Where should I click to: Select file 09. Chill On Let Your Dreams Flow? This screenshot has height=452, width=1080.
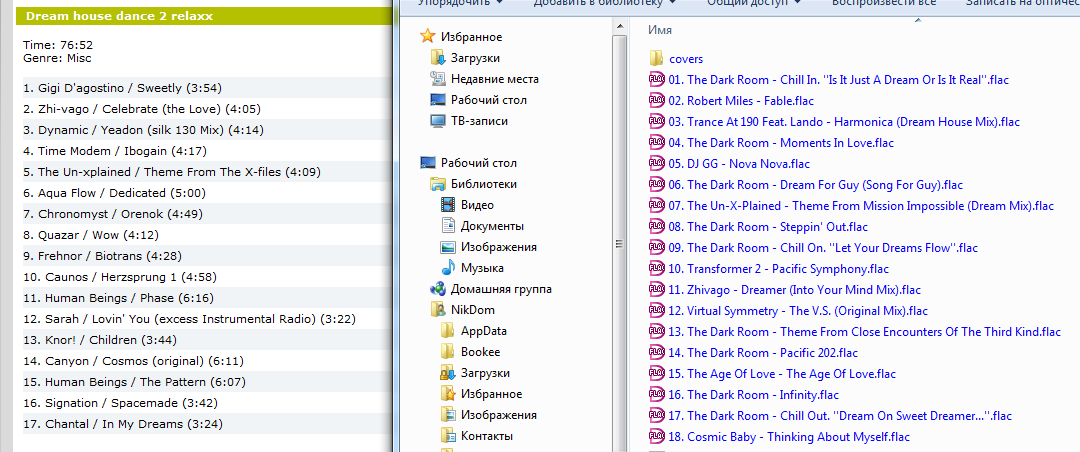[823, 247]
